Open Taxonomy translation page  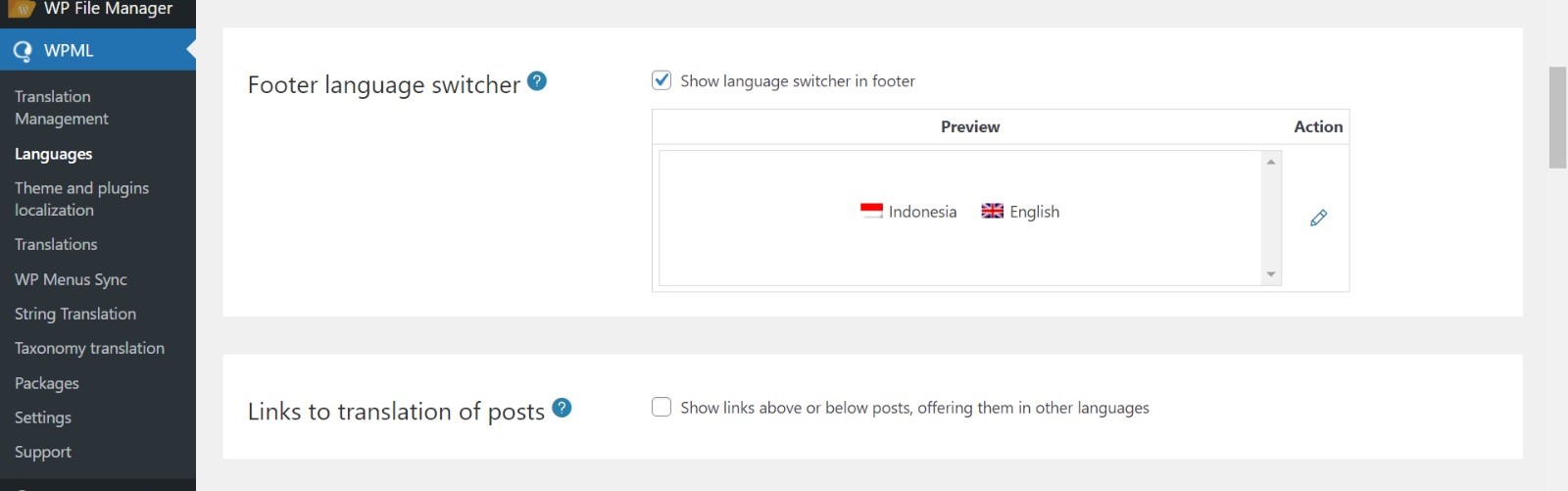point(89,348)
